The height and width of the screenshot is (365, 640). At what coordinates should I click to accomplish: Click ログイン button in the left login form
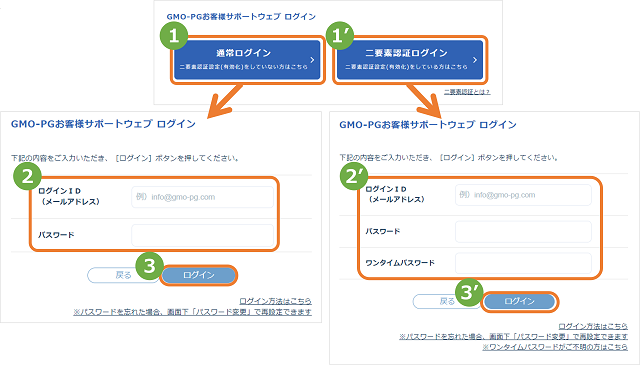pos(199,275)
